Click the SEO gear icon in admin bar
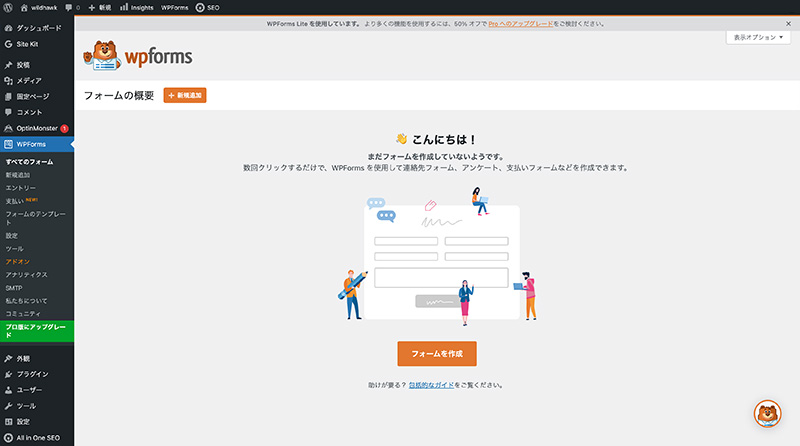This screenshot has height=446, width=800. pyautogui.click(x=200, y=7)
